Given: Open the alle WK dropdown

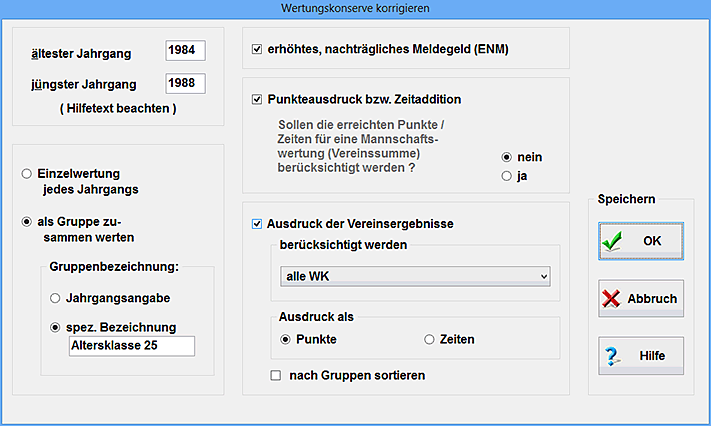Looking at the screenshot, I should (x=414, y=275).
